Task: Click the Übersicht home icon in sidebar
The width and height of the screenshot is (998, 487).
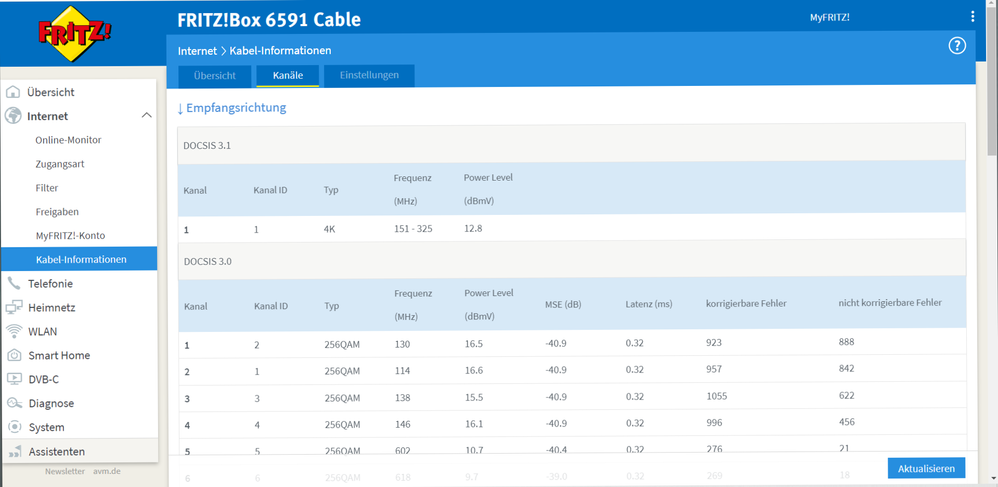Action: point(14,92)
